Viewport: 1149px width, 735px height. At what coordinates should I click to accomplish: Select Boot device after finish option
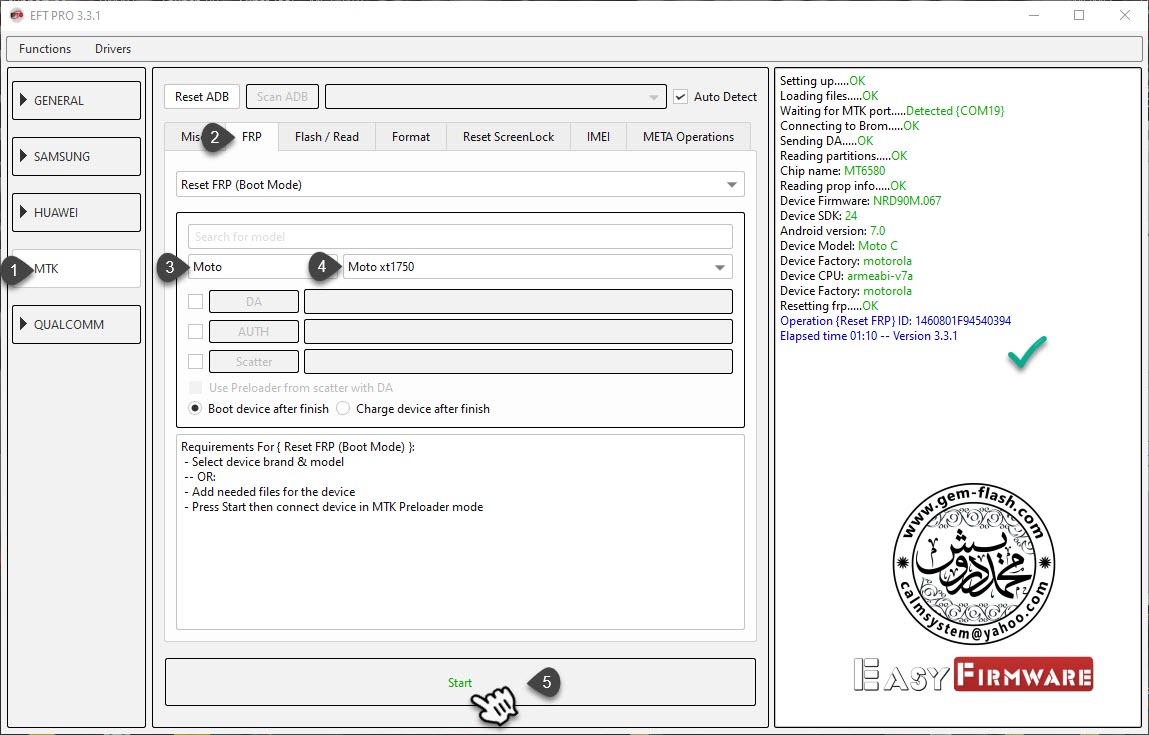195,409
